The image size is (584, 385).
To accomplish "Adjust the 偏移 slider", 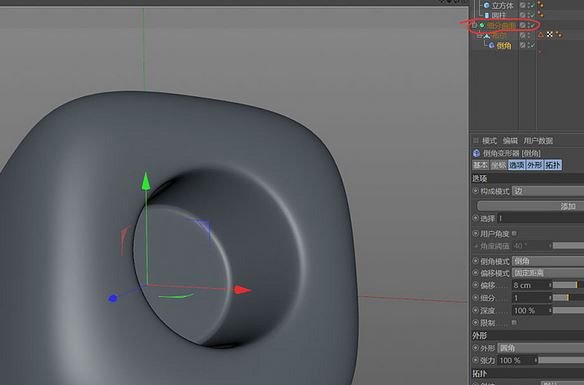I will [568, 285].
